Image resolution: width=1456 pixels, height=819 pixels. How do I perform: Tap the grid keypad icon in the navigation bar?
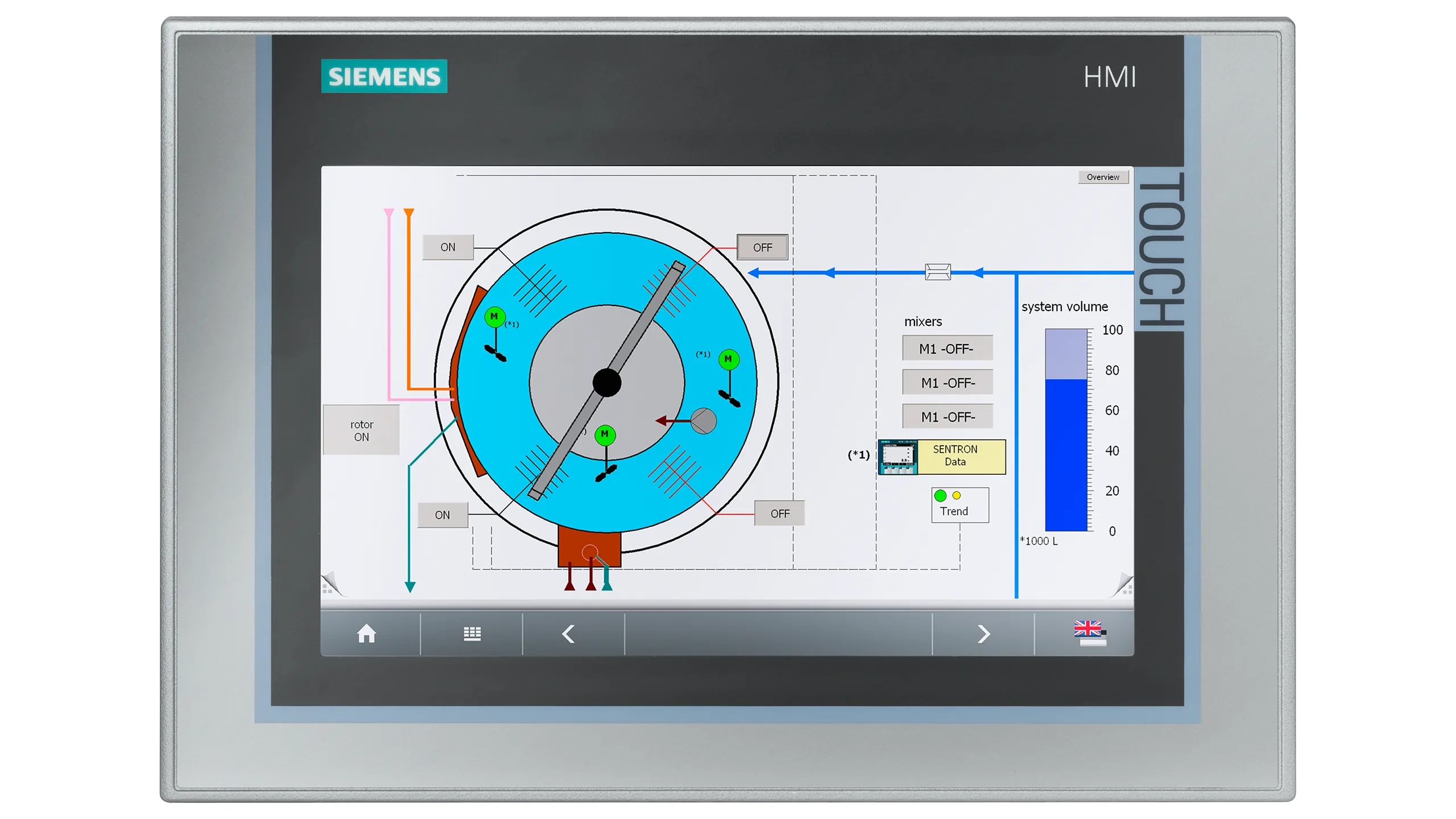pyautogui.click(x=471, y=634)
